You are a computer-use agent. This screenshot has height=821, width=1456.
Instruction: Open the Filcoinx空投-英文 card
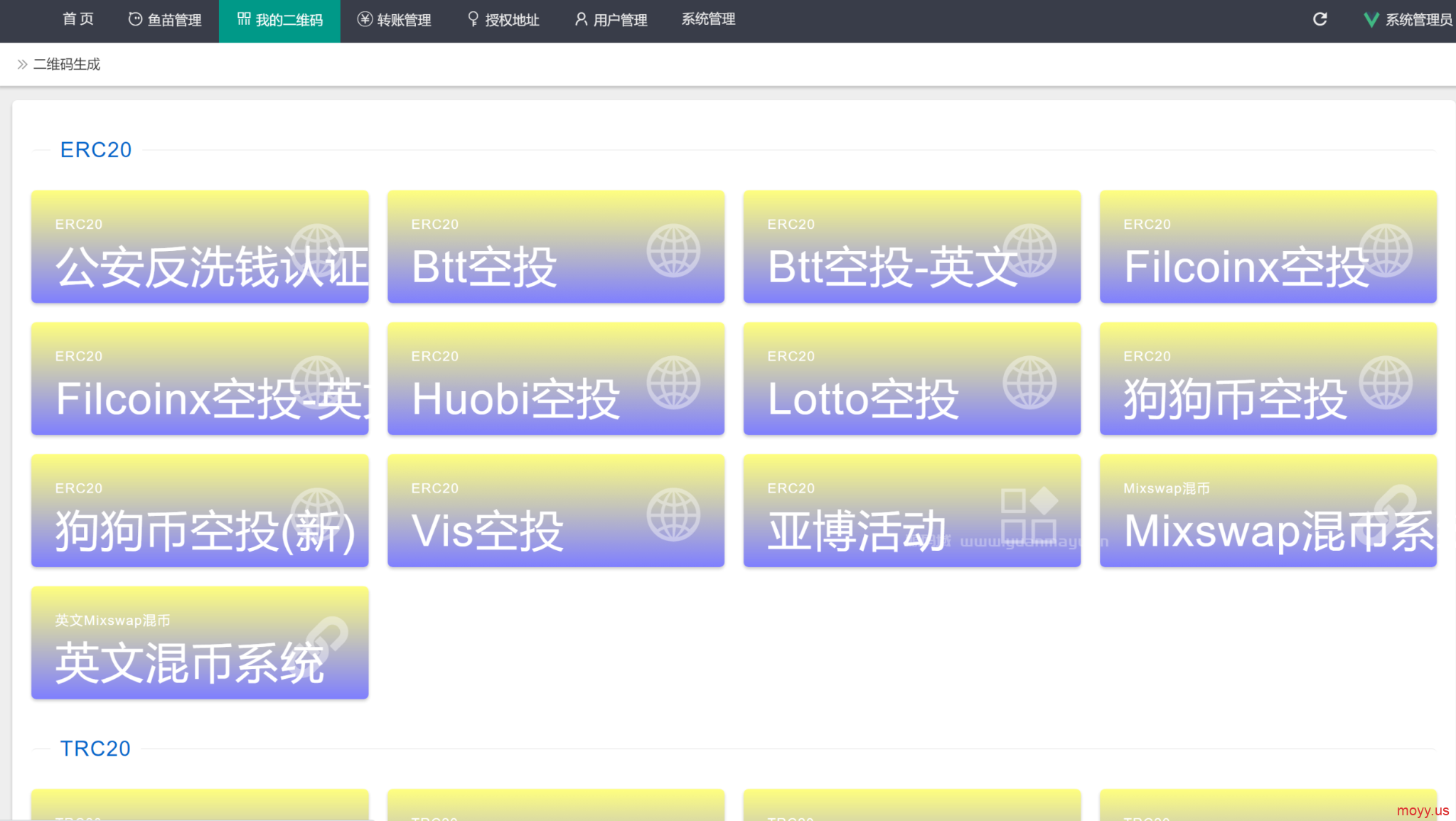(x=200, y=379)
